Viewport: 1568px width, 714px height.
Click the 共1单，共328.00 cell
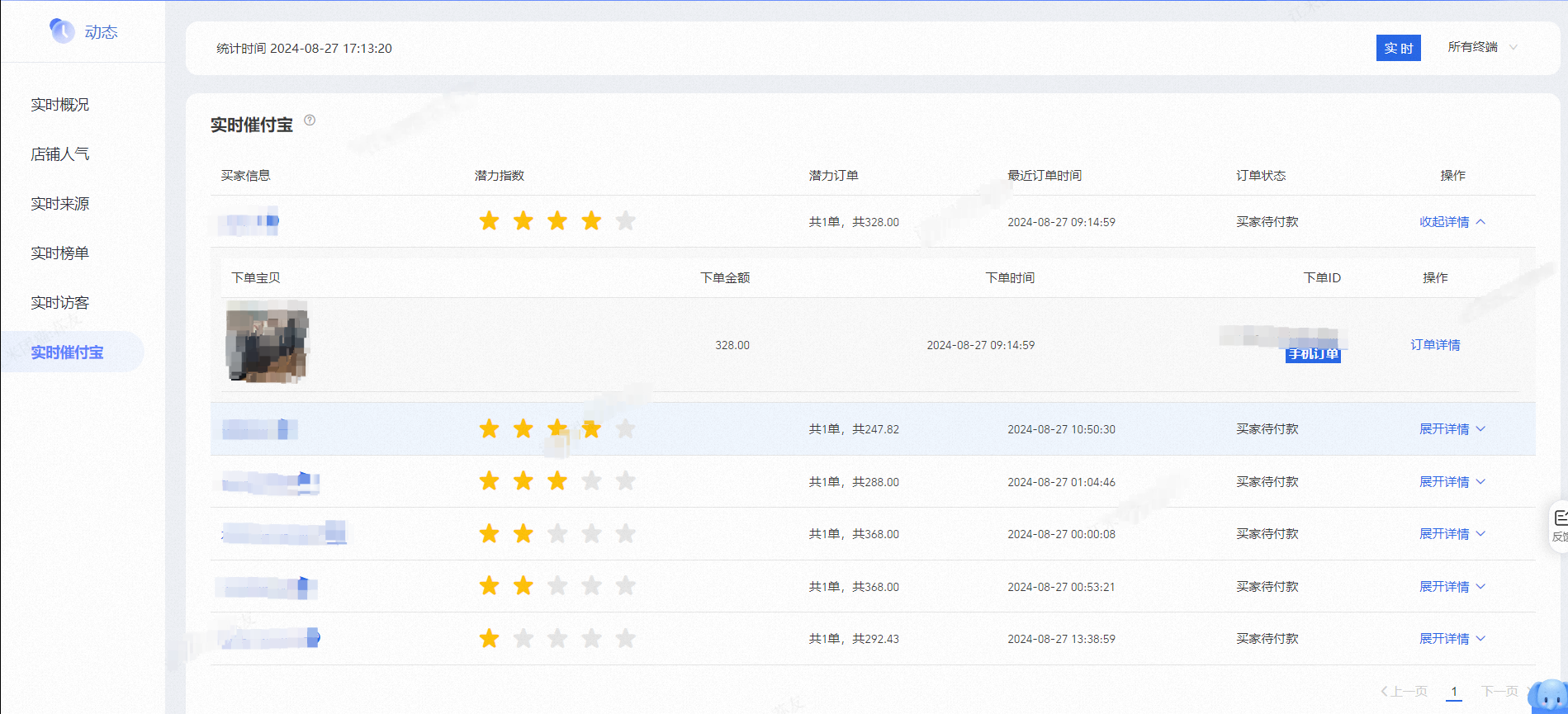(x=854, y=222)
